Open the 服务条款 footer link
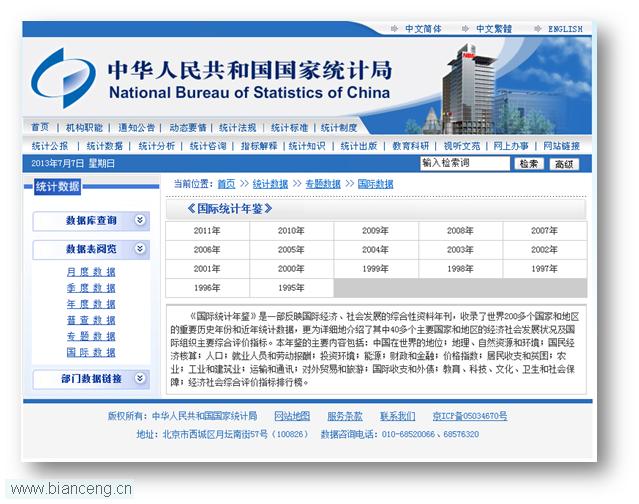 coord(345,416)
